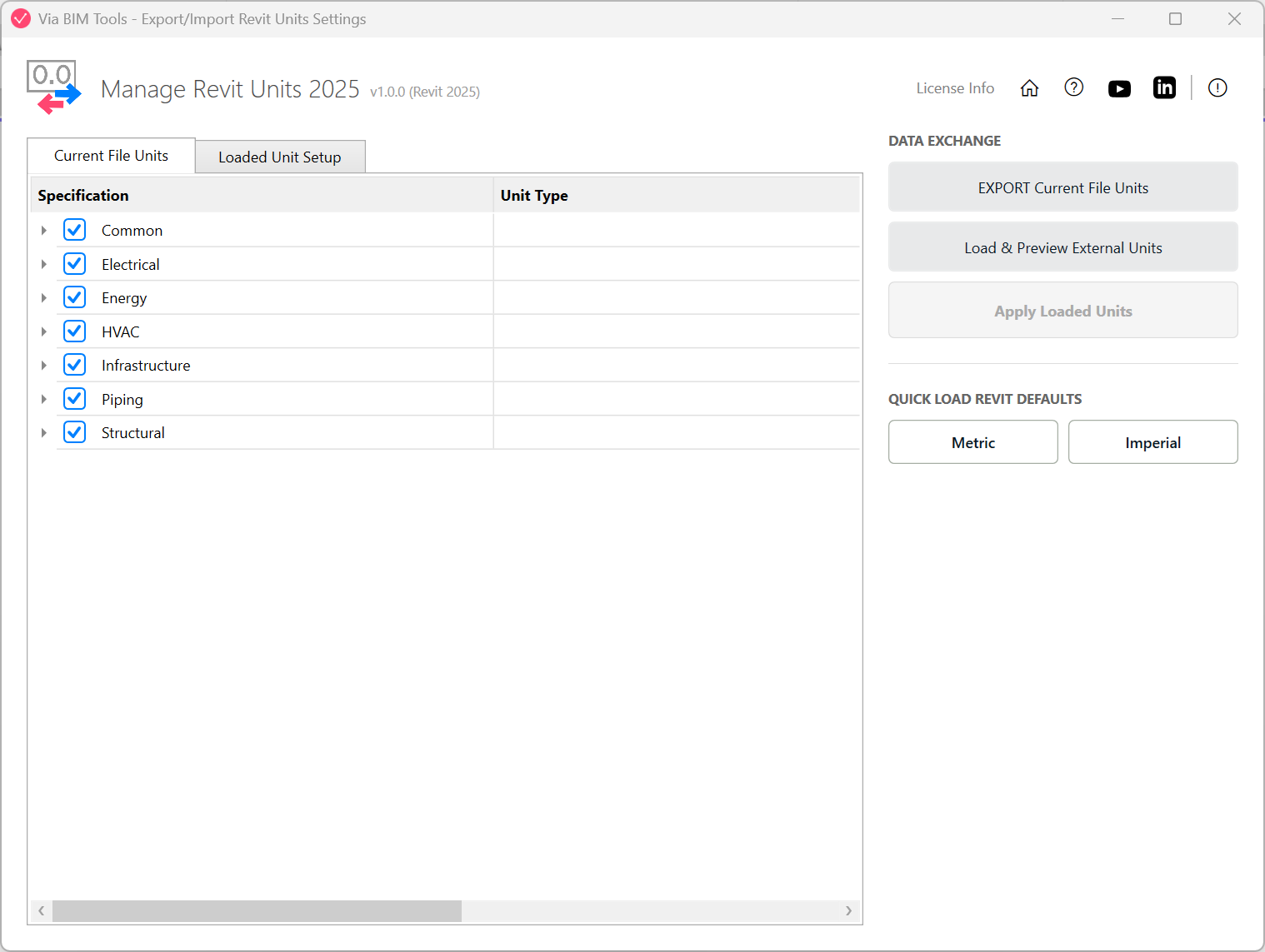Open the help question mark icon

(x=1074, y=87)
